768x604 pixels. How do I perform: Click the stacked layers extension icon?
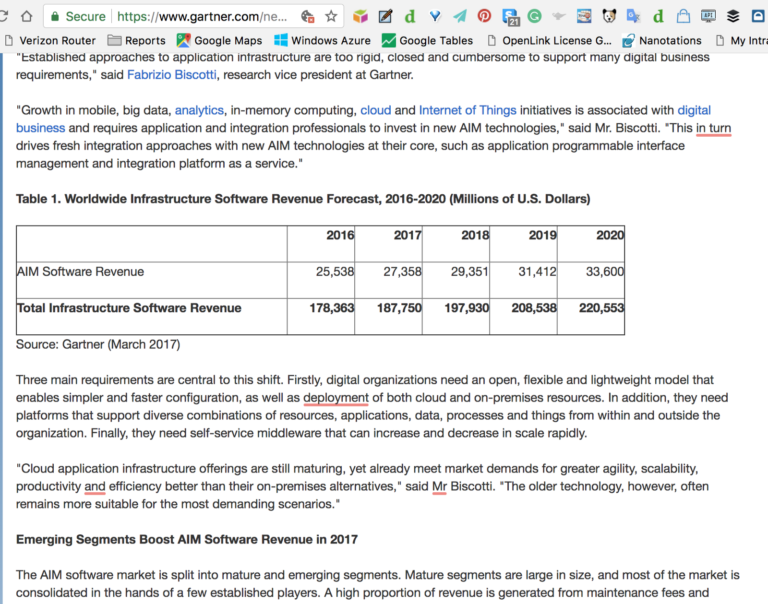(x=733, y=16)
